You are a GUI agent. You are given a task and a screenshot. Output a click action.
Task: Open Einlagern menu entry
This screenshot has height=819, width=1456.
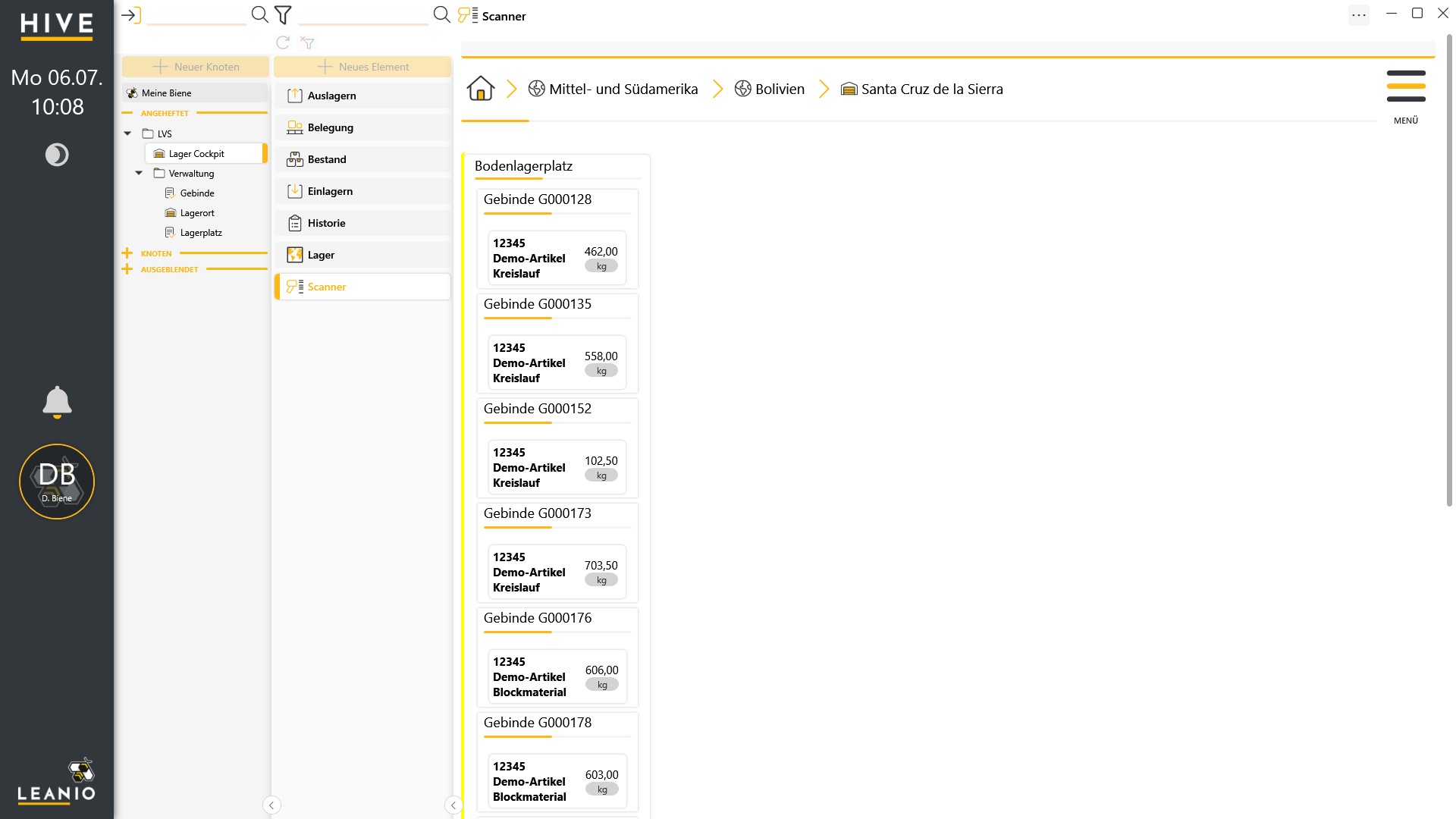[362, 191]
